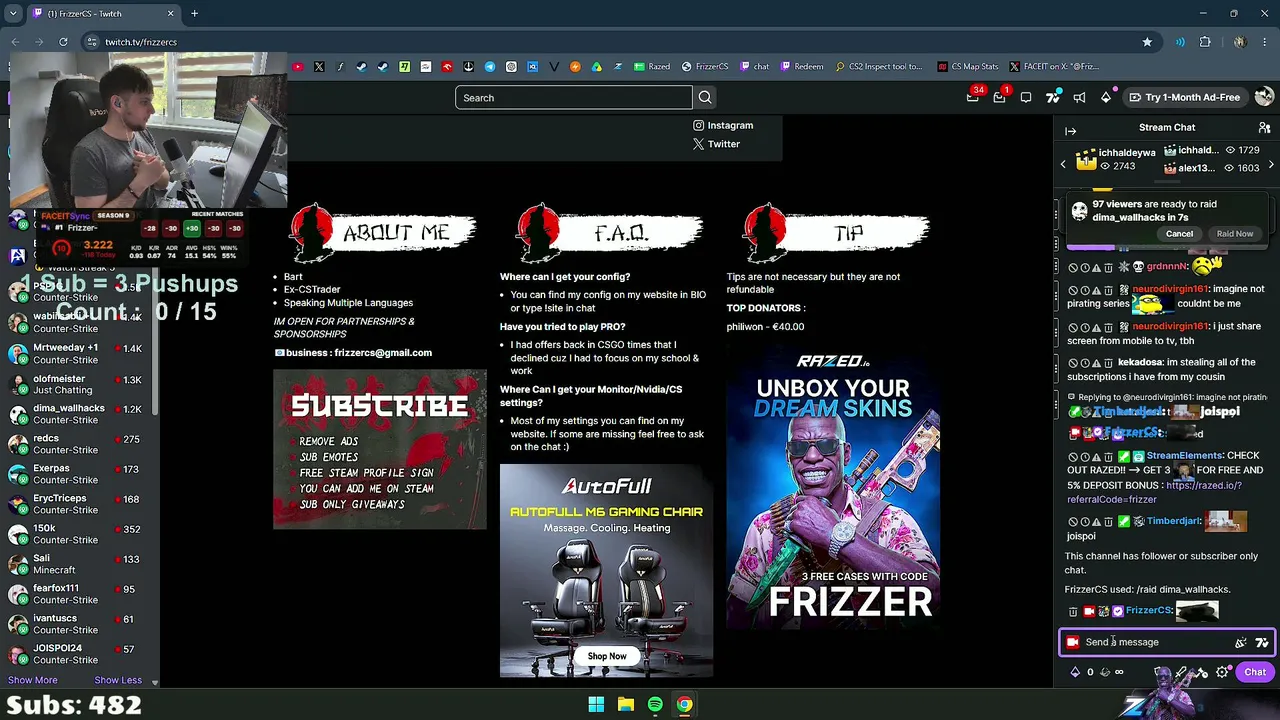The width and height of the screenshot is (1280, 720).
Task: Open dima_wallhacks channel in sidebar
Action: [78, 414]
